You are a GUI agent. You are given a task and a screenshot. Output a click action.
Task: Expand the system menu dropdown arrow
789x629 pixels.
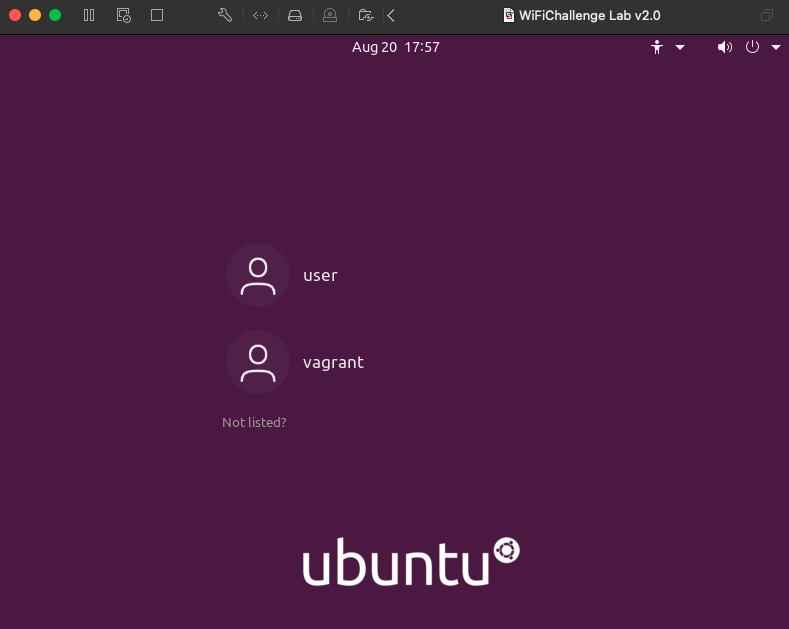tap(776, 47)
